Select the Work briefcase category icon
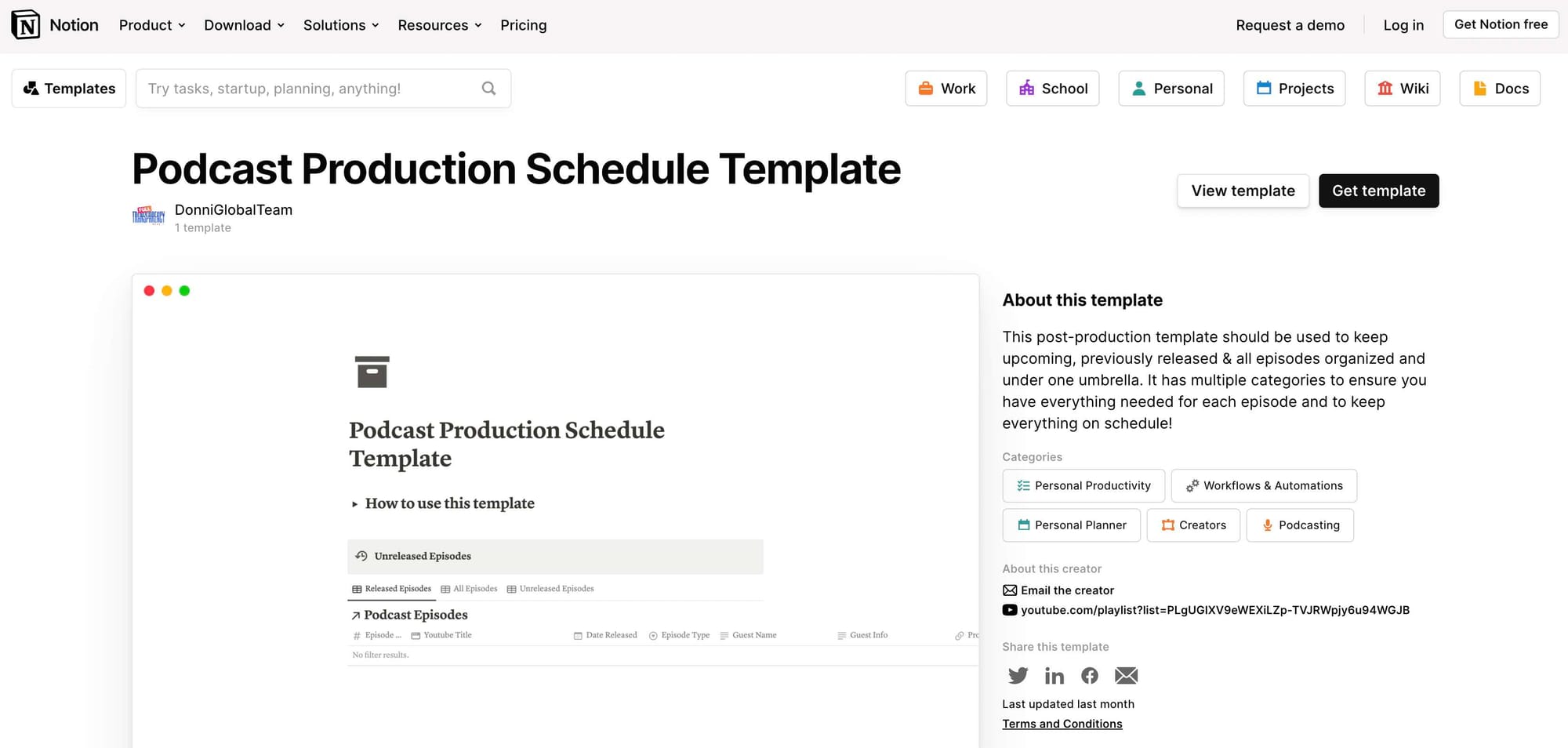 [925, 88]
